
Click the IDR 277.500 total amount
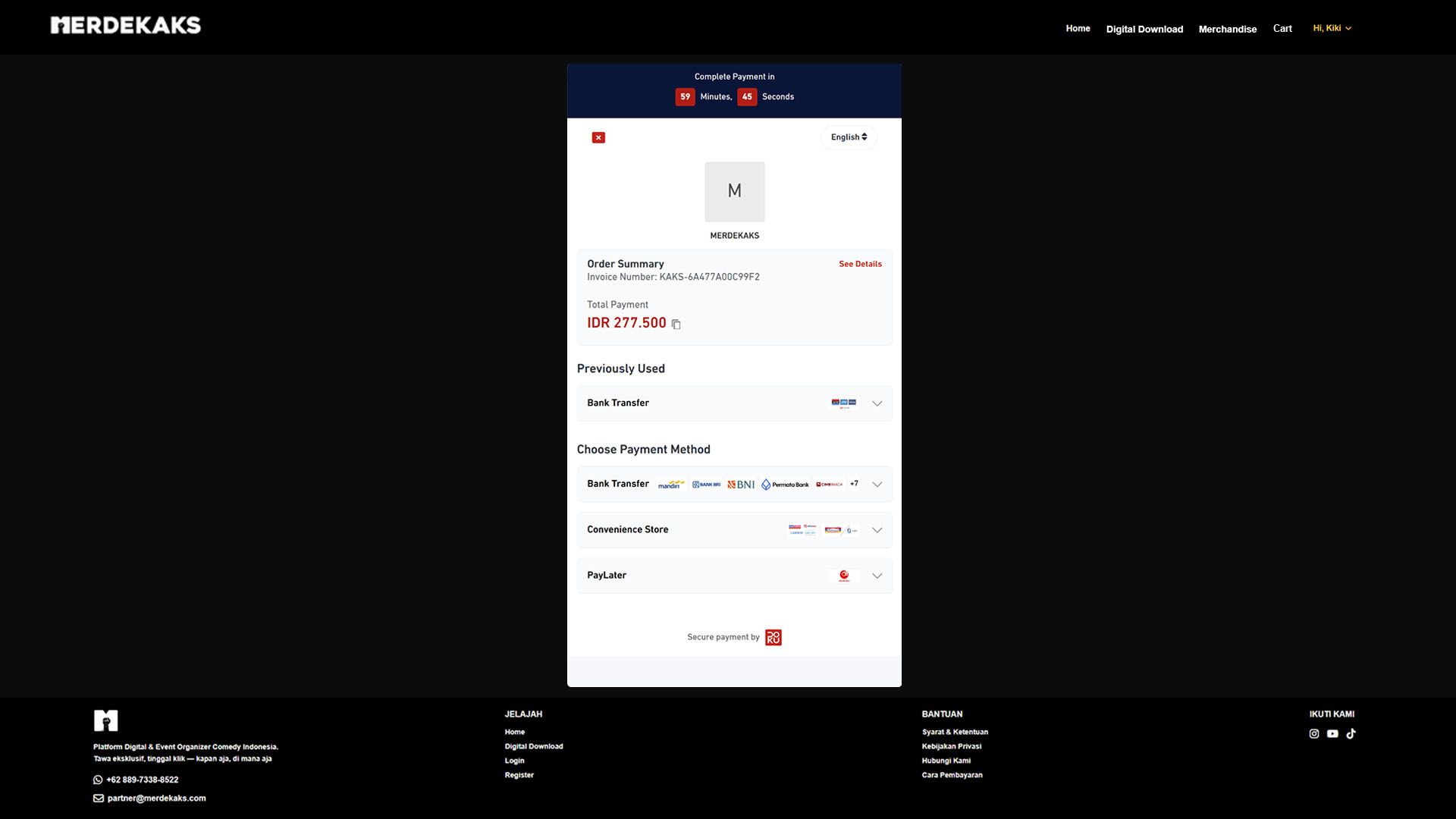coord(626,323)
